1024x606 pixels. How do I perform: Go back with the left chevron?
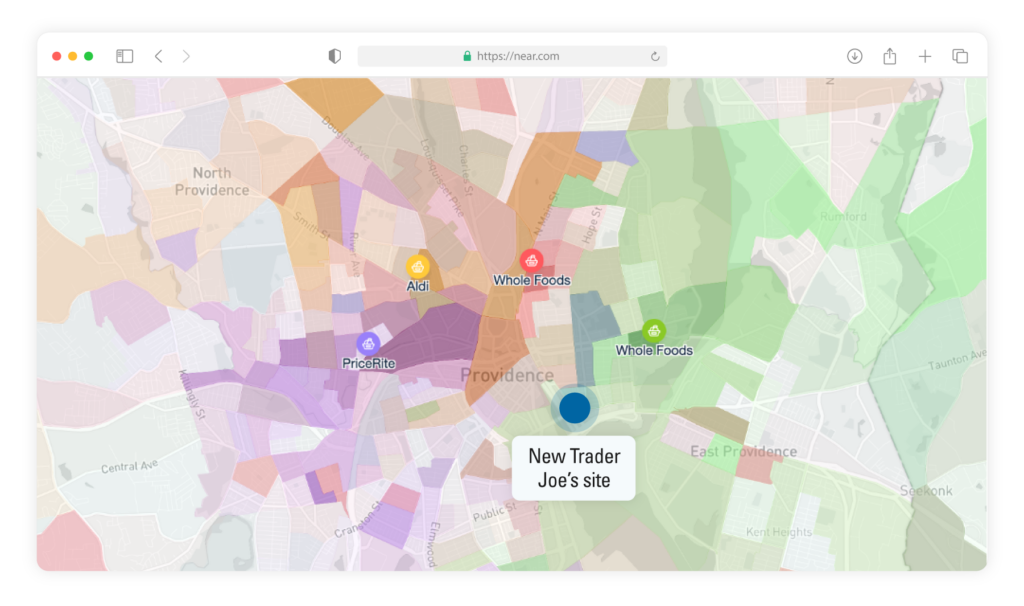tap(159, 56)
